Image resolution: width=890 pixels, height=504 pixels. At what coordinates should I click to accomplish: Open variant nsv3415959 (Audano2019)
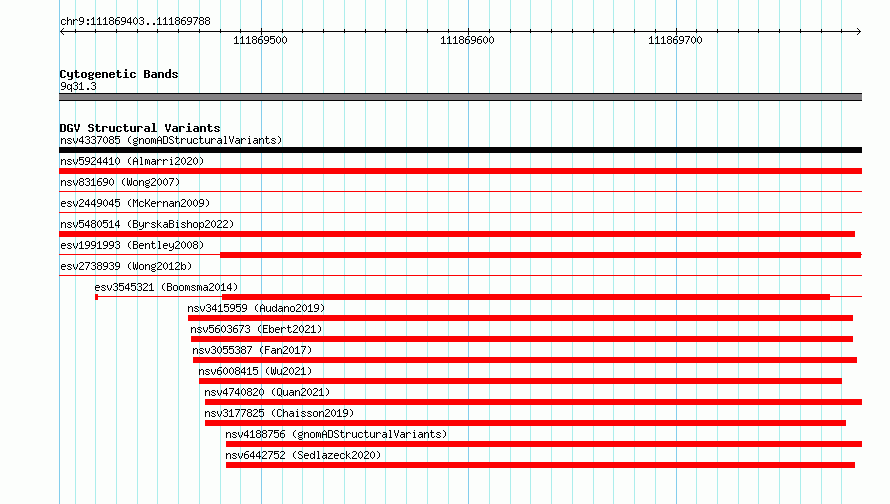(256, 308)
